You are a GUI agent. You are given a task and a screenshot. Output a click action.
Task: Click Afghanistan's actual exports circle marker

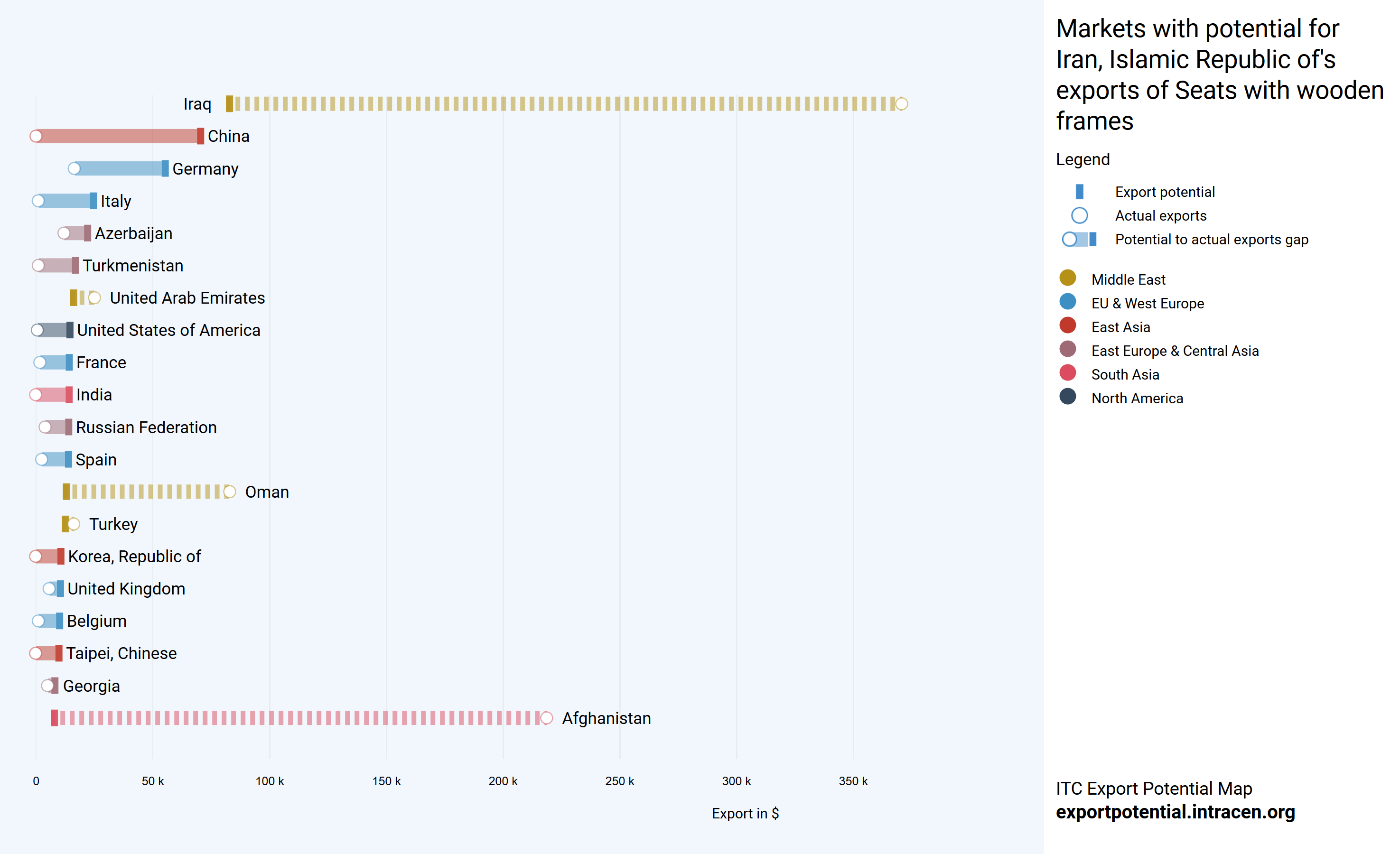click(547, 718)
